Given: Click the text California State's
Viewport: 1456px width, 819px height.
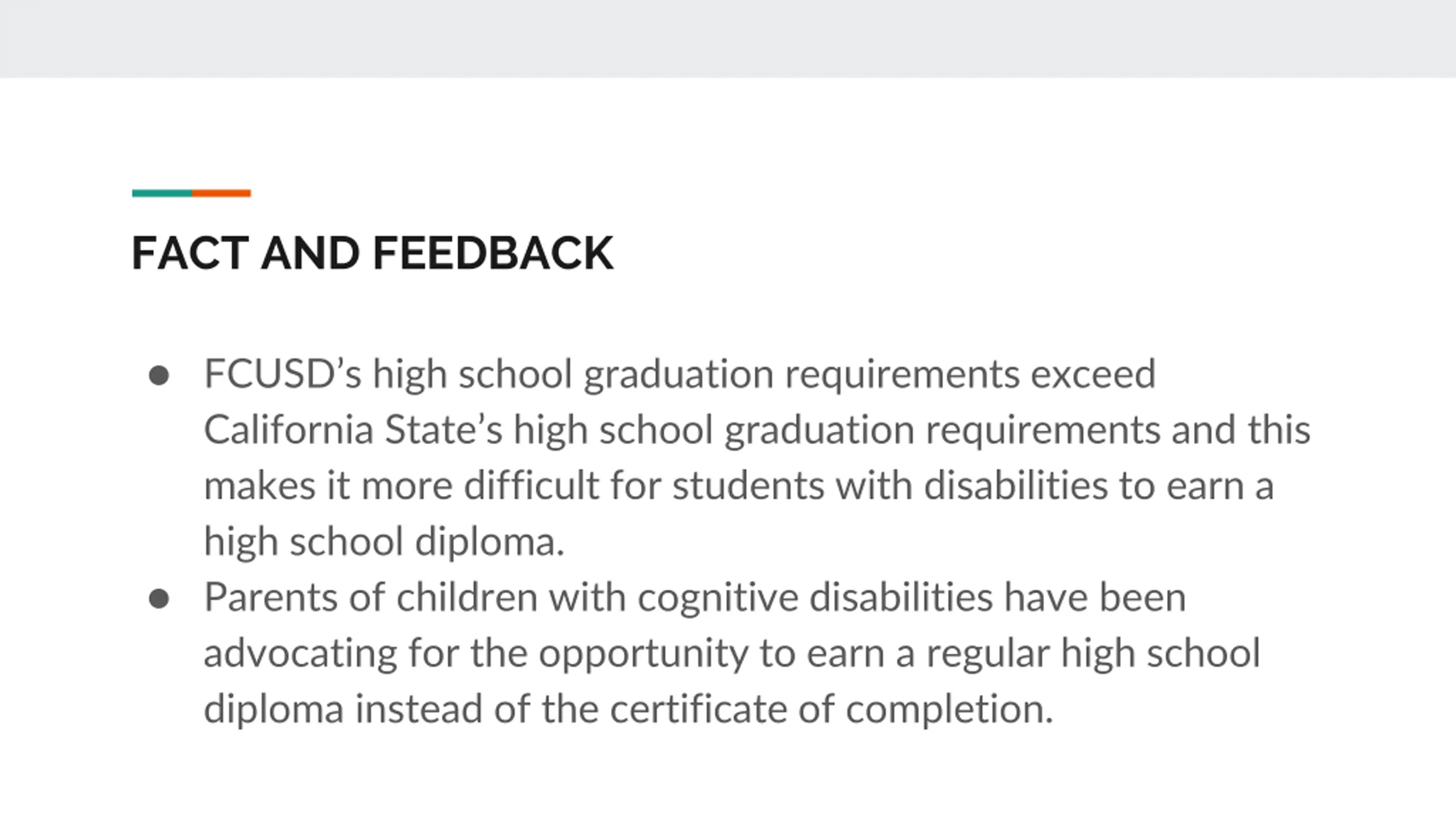Looking at the screenshot, I should tap(353, 430).
